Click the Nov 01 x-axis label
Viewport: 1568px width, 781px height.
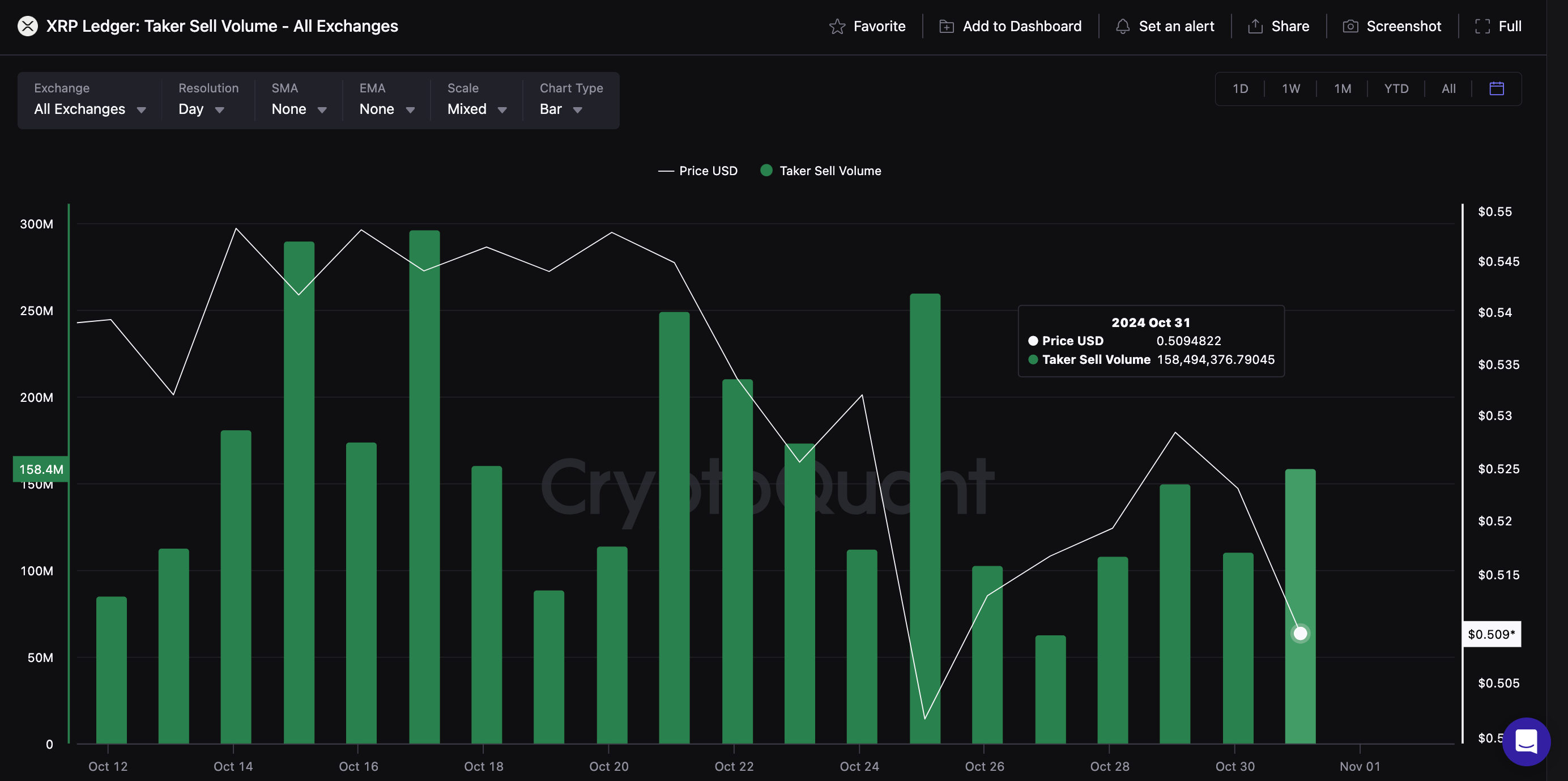pos(1360,766)
